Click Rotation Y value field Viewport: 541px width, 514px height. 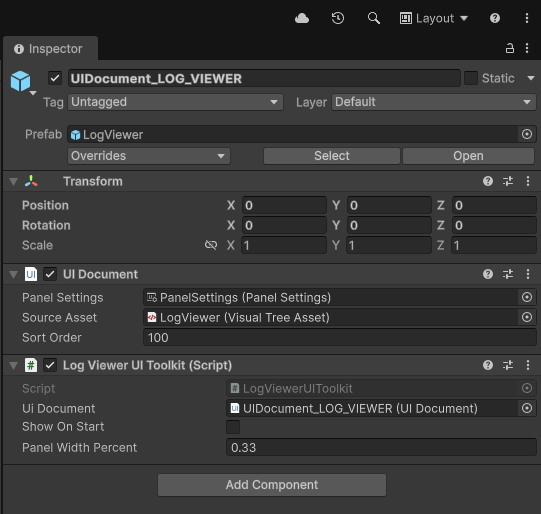pos(389,225)
